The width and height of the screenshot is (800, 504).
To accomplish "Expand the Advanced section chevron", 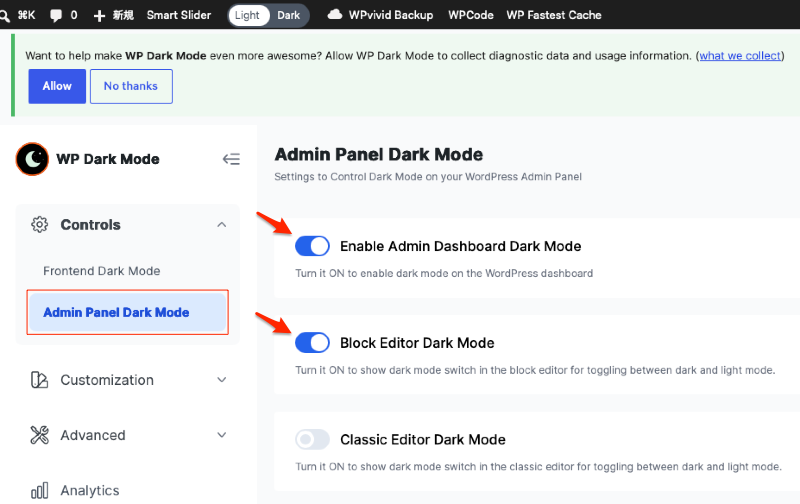I will point(221,435).
